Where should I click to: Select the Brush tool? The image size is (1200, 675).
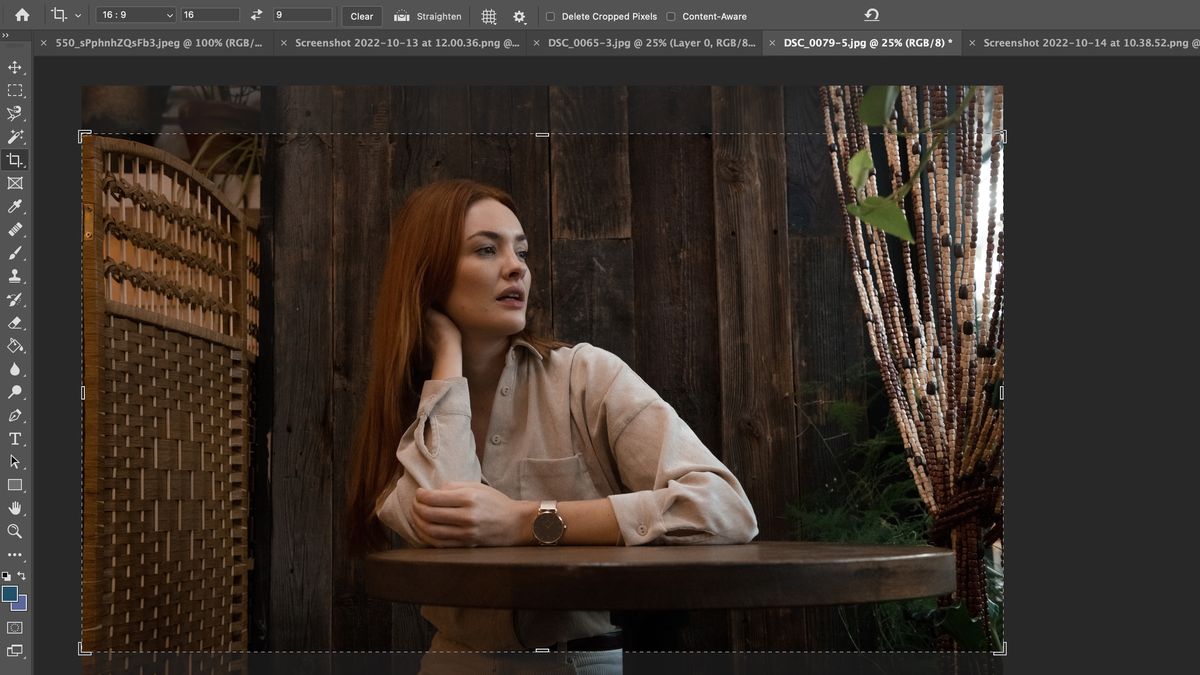tap(14, 253)
